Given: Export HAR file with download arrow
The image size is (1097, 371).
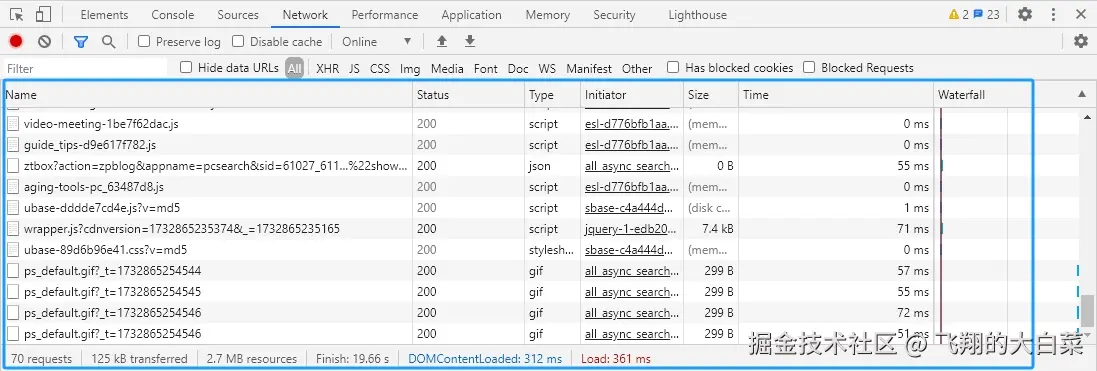Looking at the screenshot, I should pos(470,41).
